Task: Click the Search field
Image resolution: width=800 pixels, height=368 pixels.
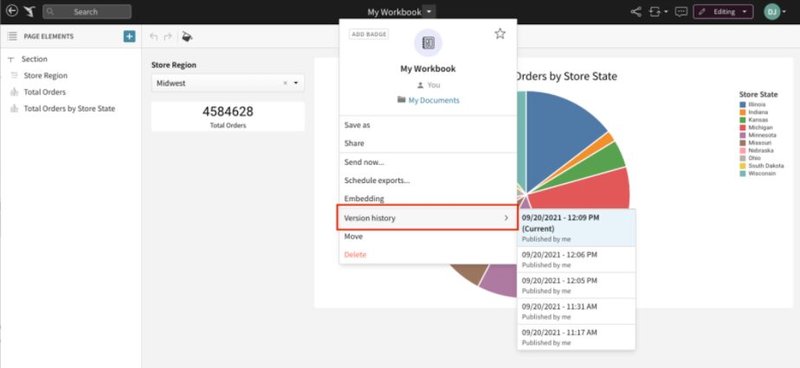Action: click(x=87, y=12)
